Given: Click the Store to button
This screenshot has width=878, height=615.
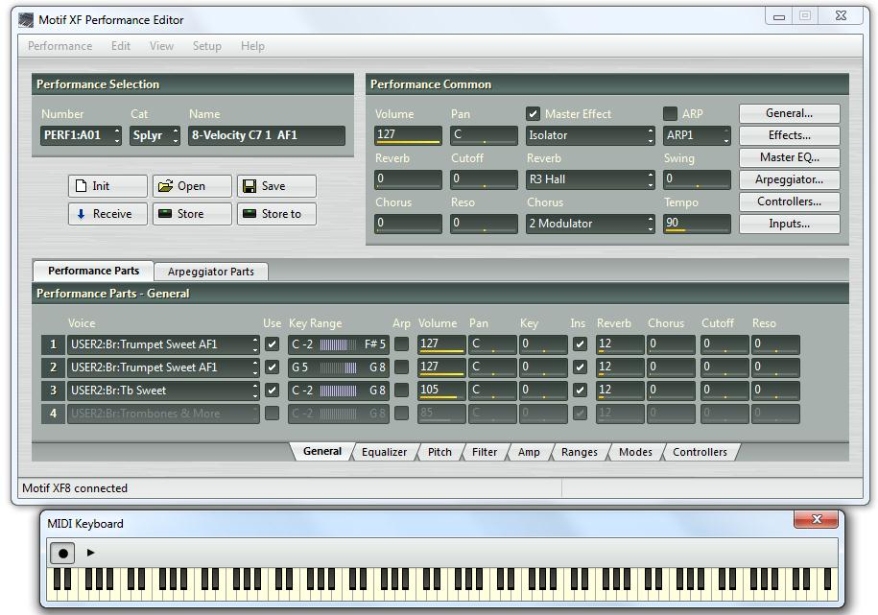Looking at the screenshot, I should (x=277, y=214).
